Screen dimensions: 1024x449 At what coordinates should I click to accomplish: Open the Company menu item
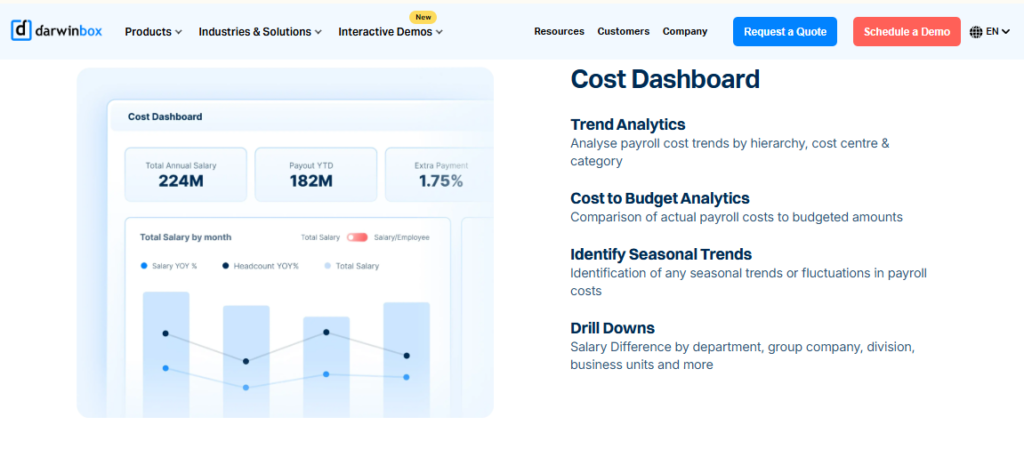[685, 31]
